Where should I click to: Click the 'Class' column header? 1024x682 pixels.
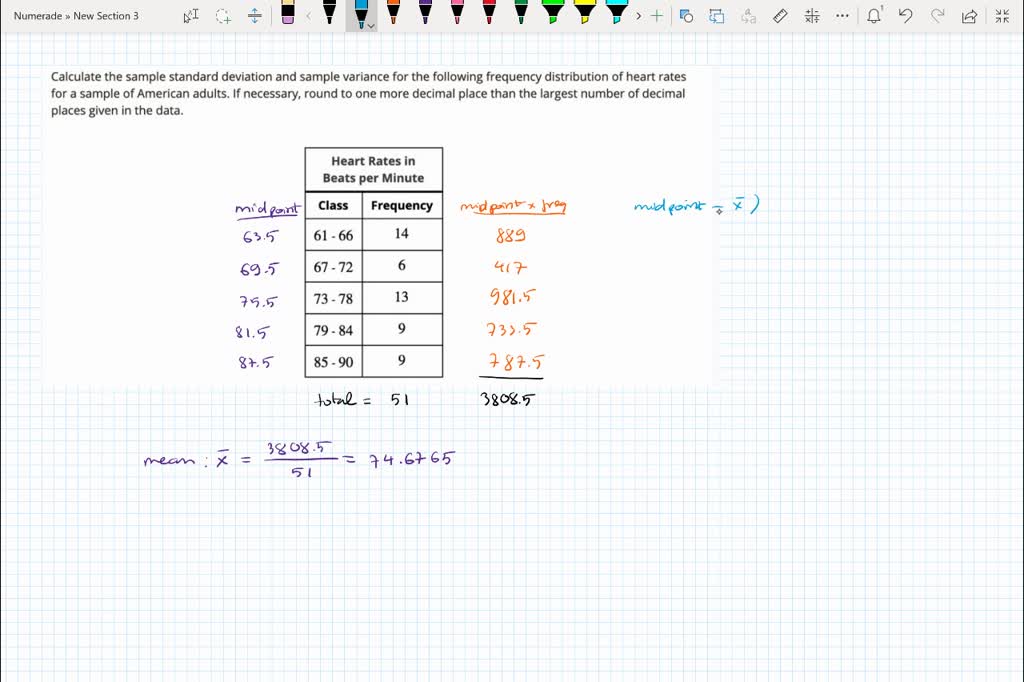[x=333, y=205]
